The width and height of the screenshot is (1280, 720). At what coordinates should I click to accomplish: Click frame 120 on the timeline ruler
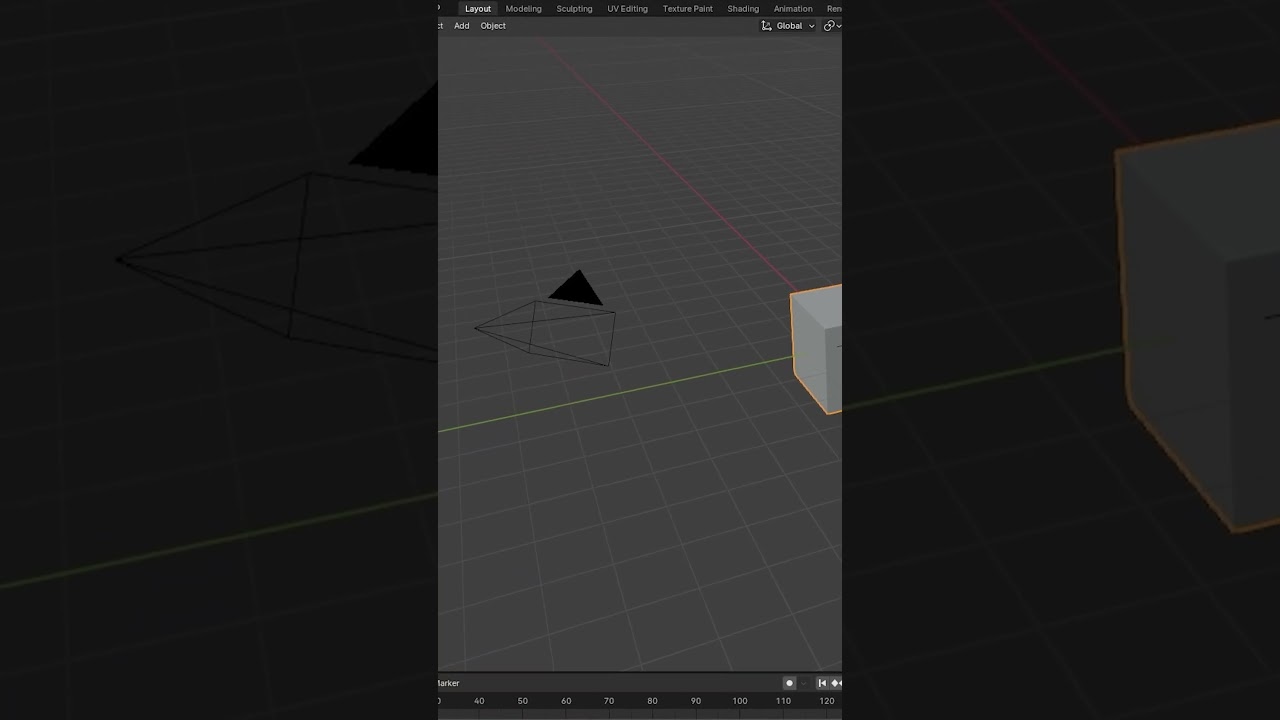pyautogui.click(x=827, y=701)
